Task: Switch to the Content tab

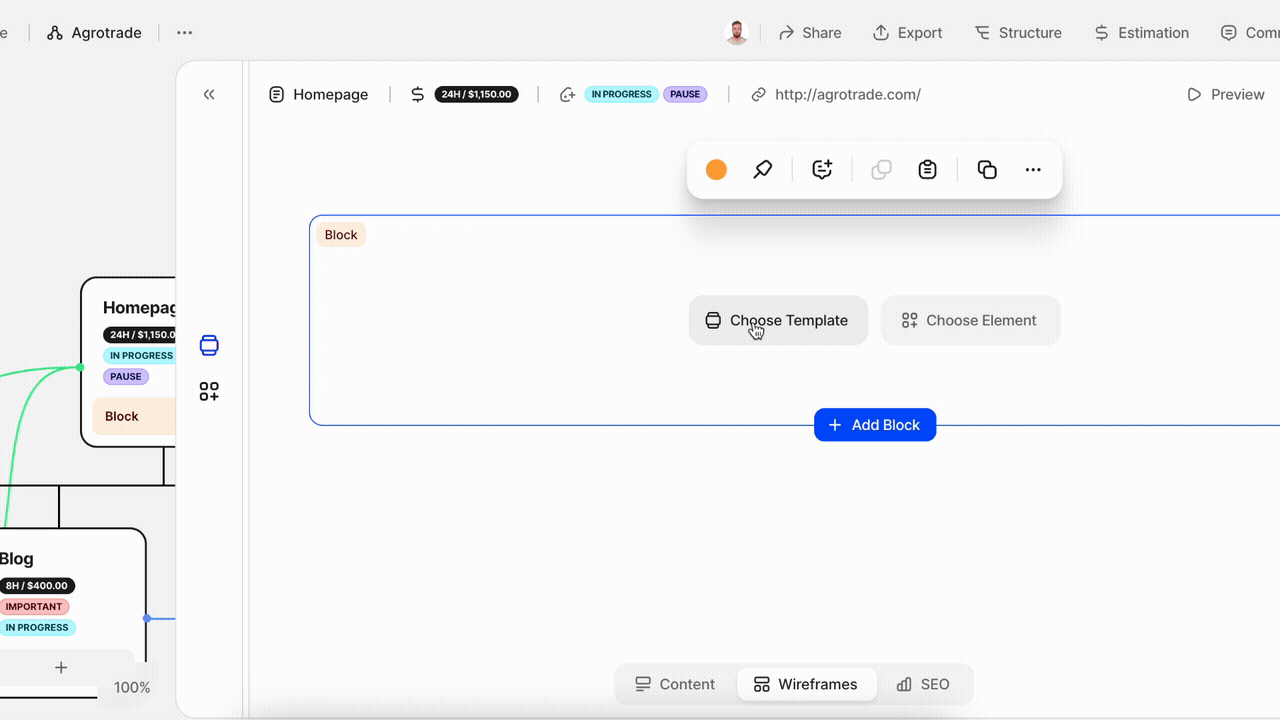Action: point(675,684)
